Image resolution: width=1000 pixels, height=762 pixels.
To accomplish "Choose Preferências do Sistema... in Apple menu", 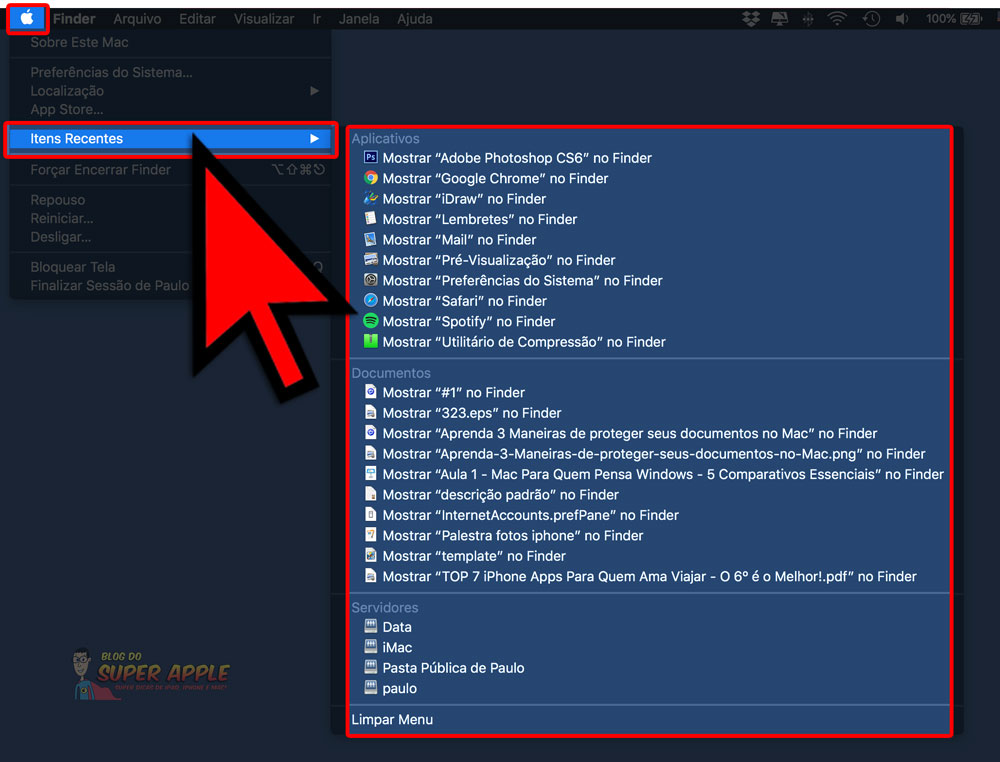I will (111, 72).
